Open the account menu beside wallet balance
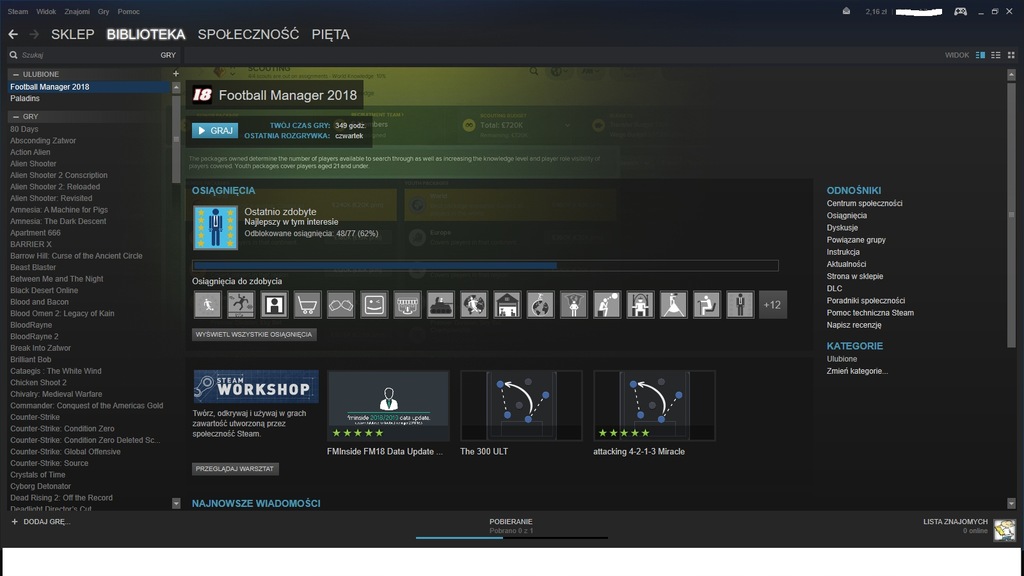The height and width of the screenshot is (576, 1024). pyautogui.click(x=918, y=12)
